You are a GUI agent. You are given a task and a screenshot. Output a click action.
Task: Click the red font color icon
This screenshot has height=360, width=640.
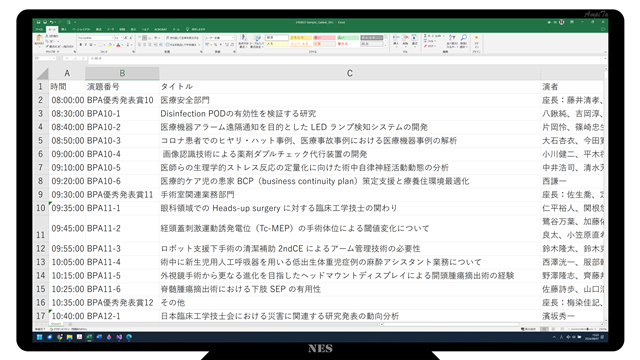coord(118,45)
